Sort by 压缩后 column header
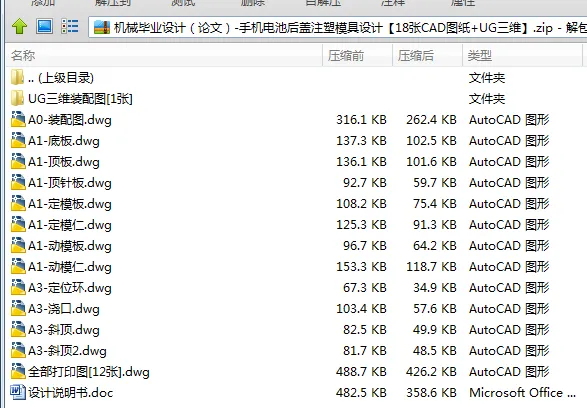Screen dimensions: 587x408 point(427,55)
